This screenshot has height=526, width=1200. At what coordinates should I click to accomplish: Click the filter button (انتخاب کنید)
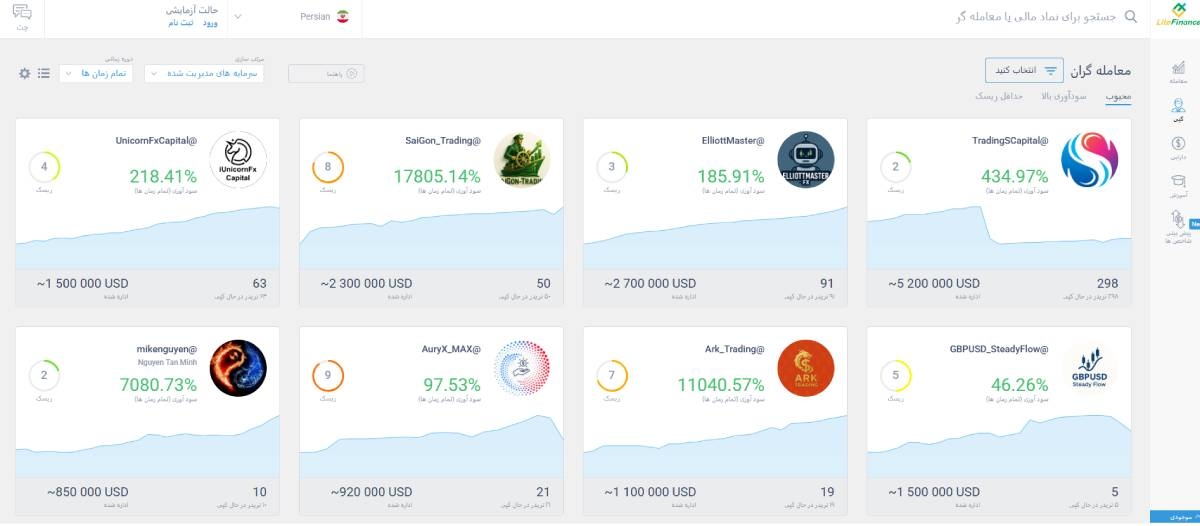pyautogui.click(x=1024, y=71)
